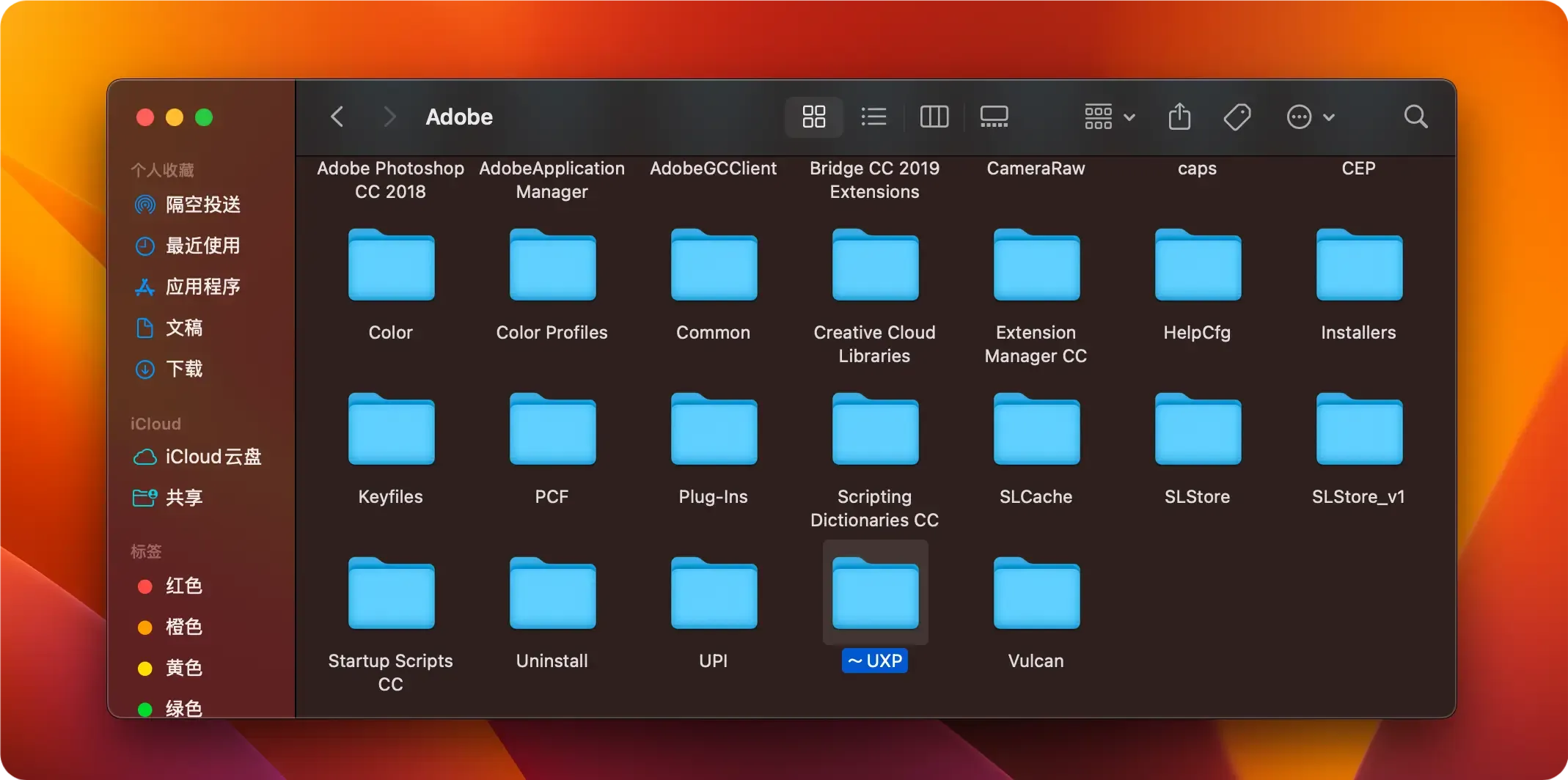
Task: Select Scripting Dictionaries CC folder icon
Action: (x=875, y=429)
